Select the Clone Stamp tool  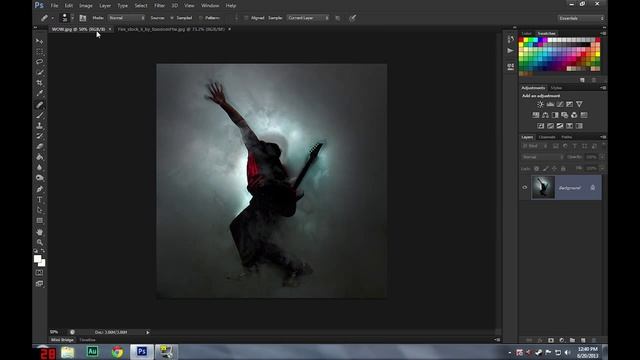click(40, 126)
